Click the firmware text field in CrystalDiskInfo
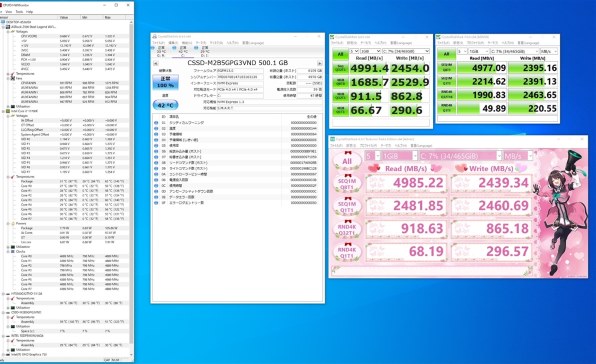This screenshot has height=364, width=596. (x=239, y=71)
